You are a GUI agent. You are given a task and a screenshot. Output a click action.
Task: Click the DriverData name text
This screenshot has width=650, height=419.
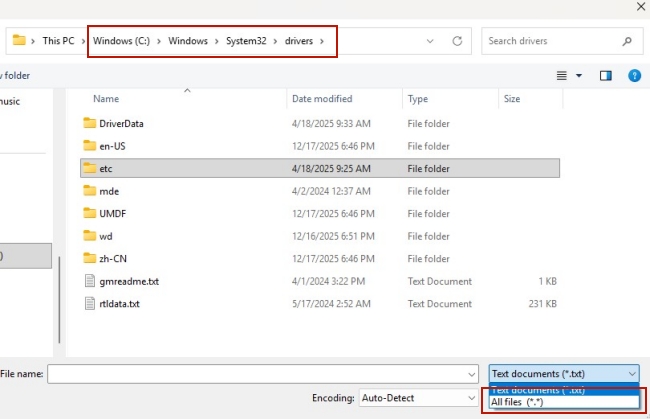point(121,124)
